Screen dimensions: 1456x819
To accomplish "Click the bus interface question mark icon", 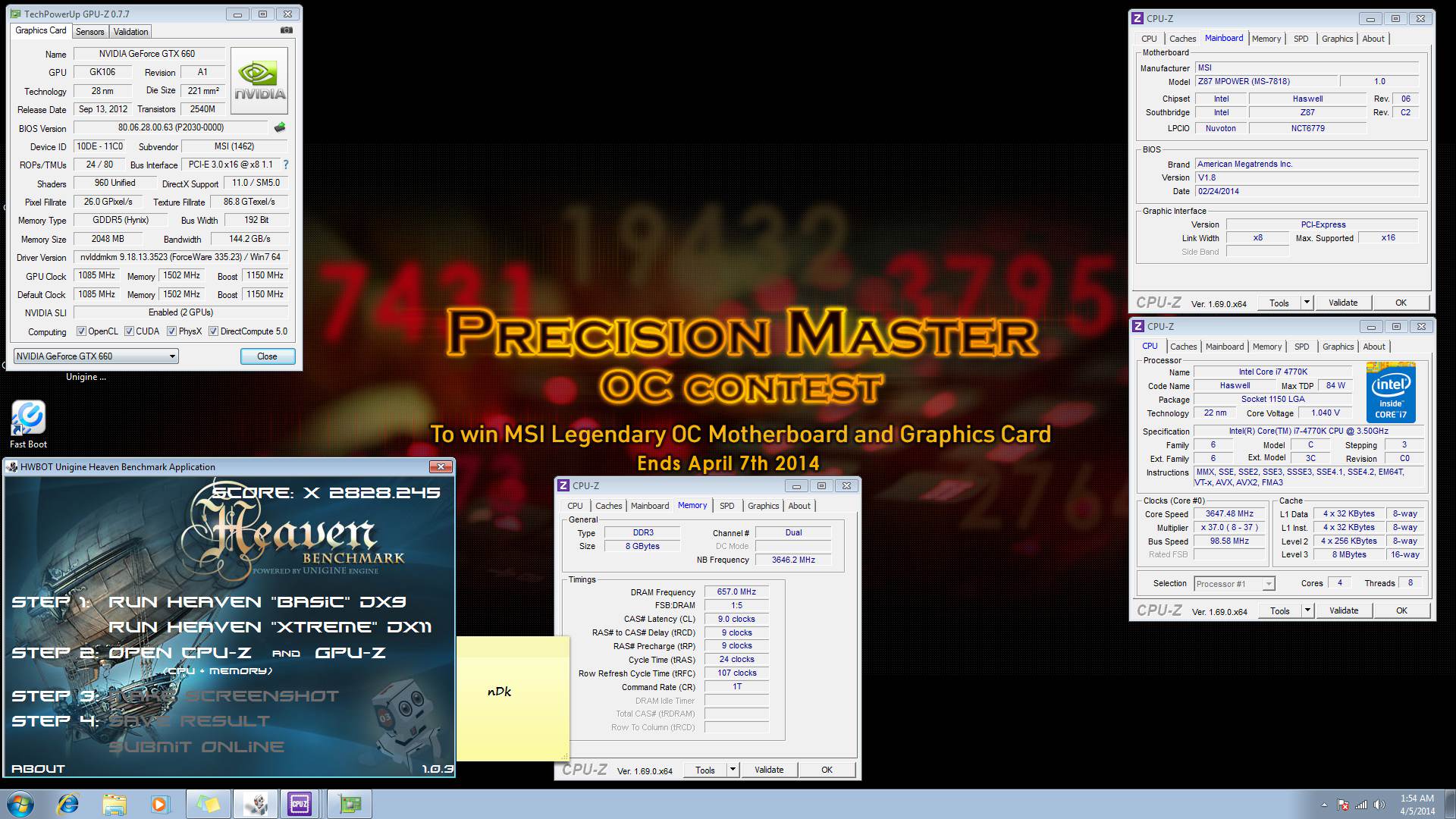I will pos(285,165).
